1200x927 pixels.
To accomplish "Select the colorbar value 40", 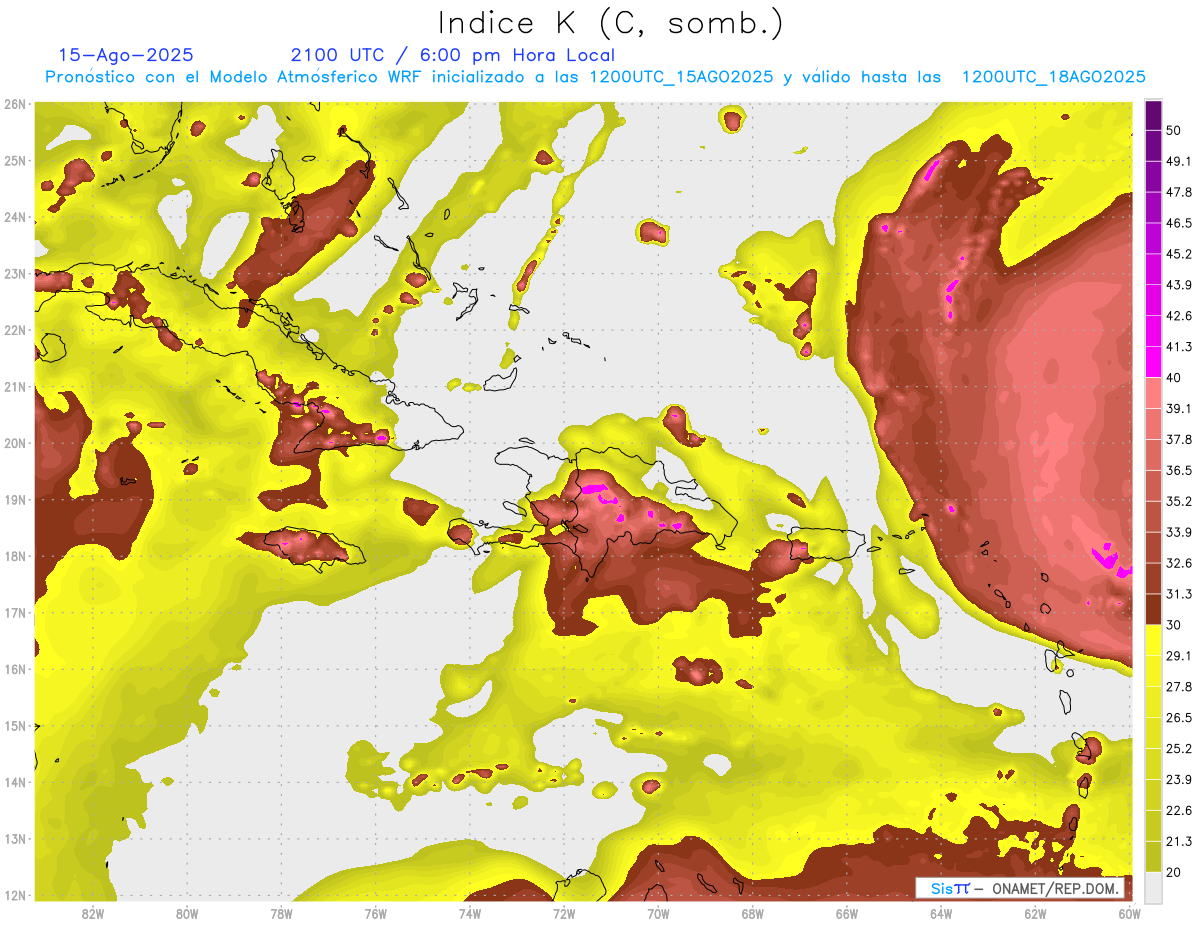I will point(1174,377).
